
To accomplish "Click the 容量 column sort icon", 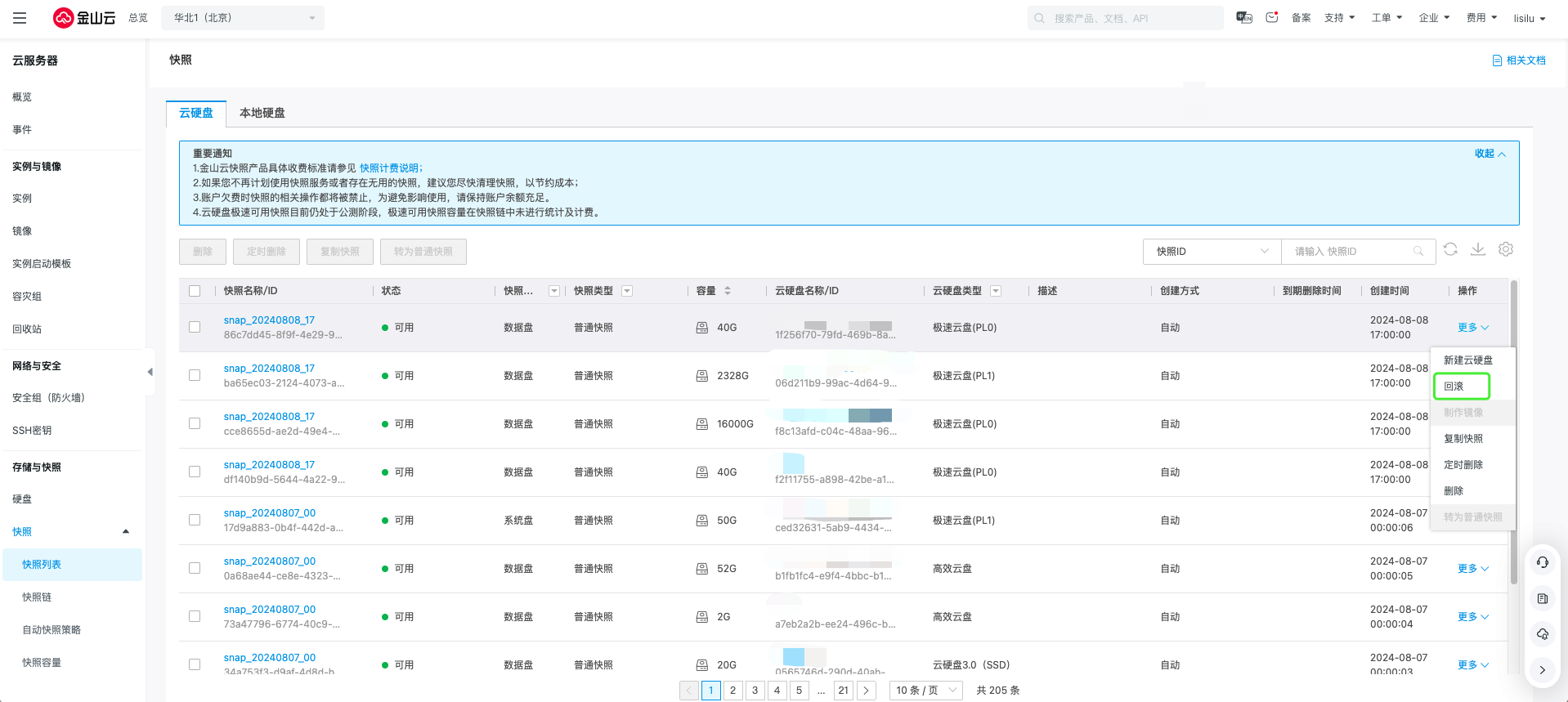I will point(728,291).
